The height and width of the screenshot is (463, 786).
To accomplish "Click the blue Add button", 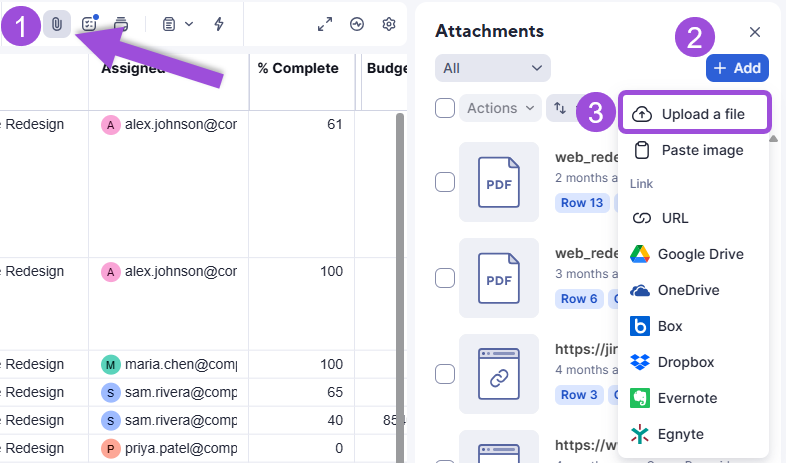I will point(737,68).
